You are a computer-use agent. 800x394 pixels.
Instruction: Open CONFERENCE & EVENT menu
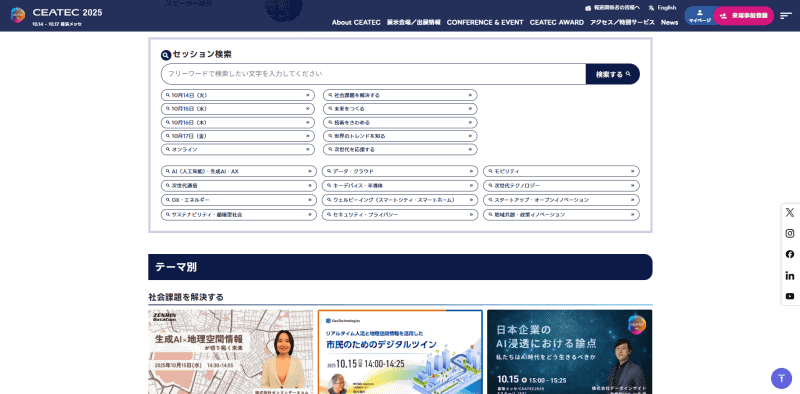click(485, 22)
